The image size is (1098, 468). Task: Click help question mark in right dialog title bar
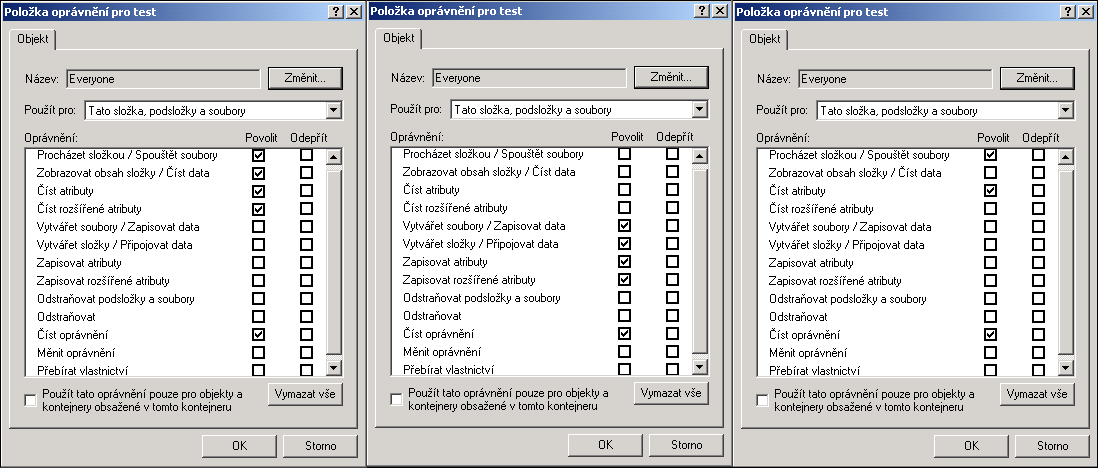pos(1067,12)
